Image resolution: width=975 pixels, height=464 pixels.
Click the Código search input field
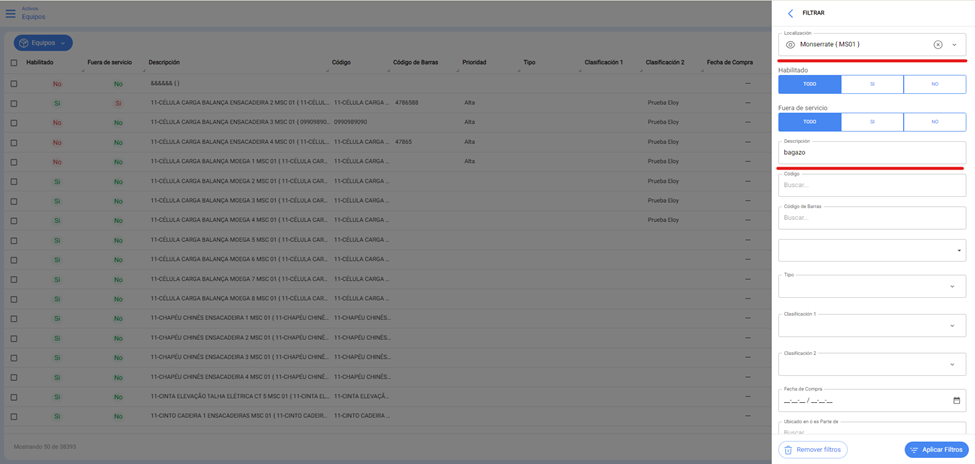click(871, 185)
